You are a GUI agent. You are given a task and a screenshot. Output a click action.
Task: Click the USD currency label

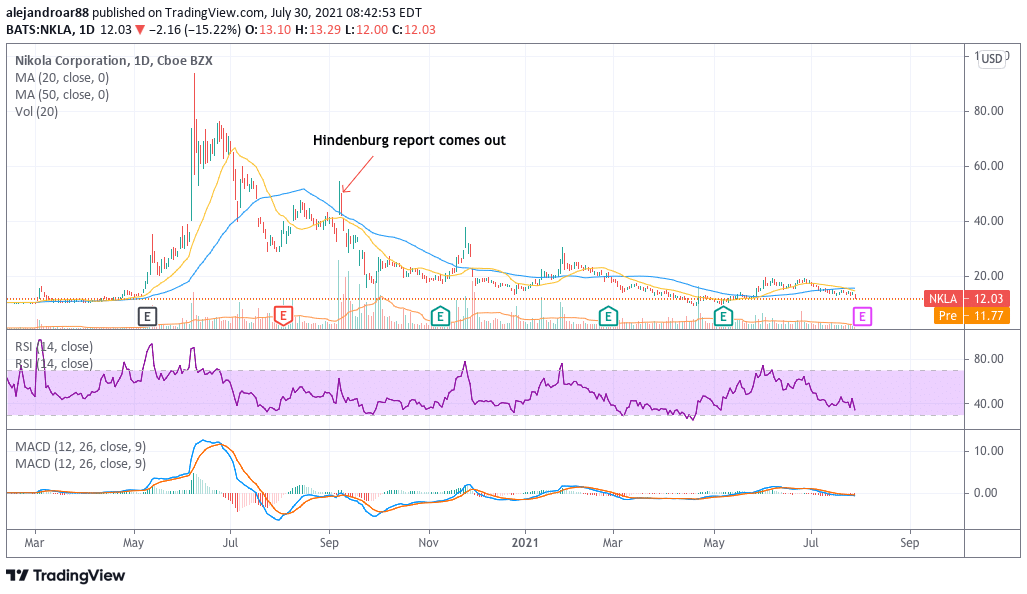991,58
